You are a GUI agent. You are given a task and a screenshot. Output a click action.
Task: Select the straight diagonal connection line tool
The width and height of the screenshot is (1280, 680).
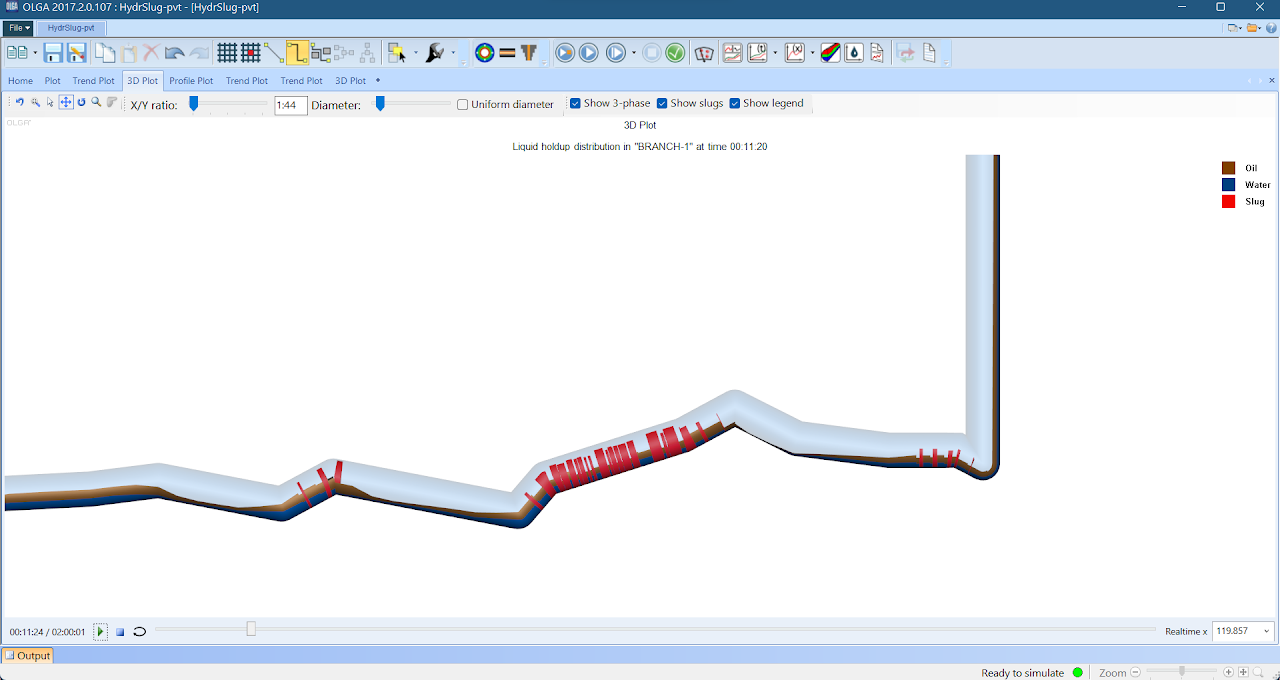(x=274, y=53)
